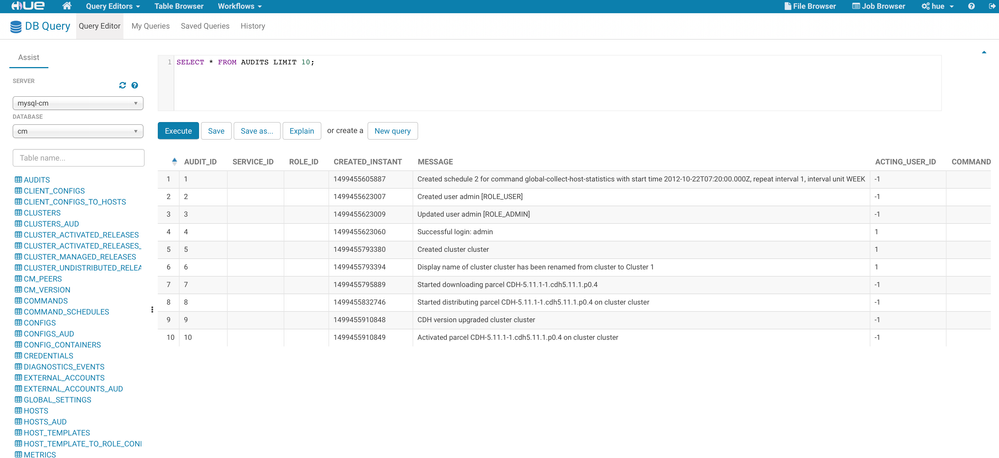Open the Job Browser

pyautogui.click(x=879, y=6)
